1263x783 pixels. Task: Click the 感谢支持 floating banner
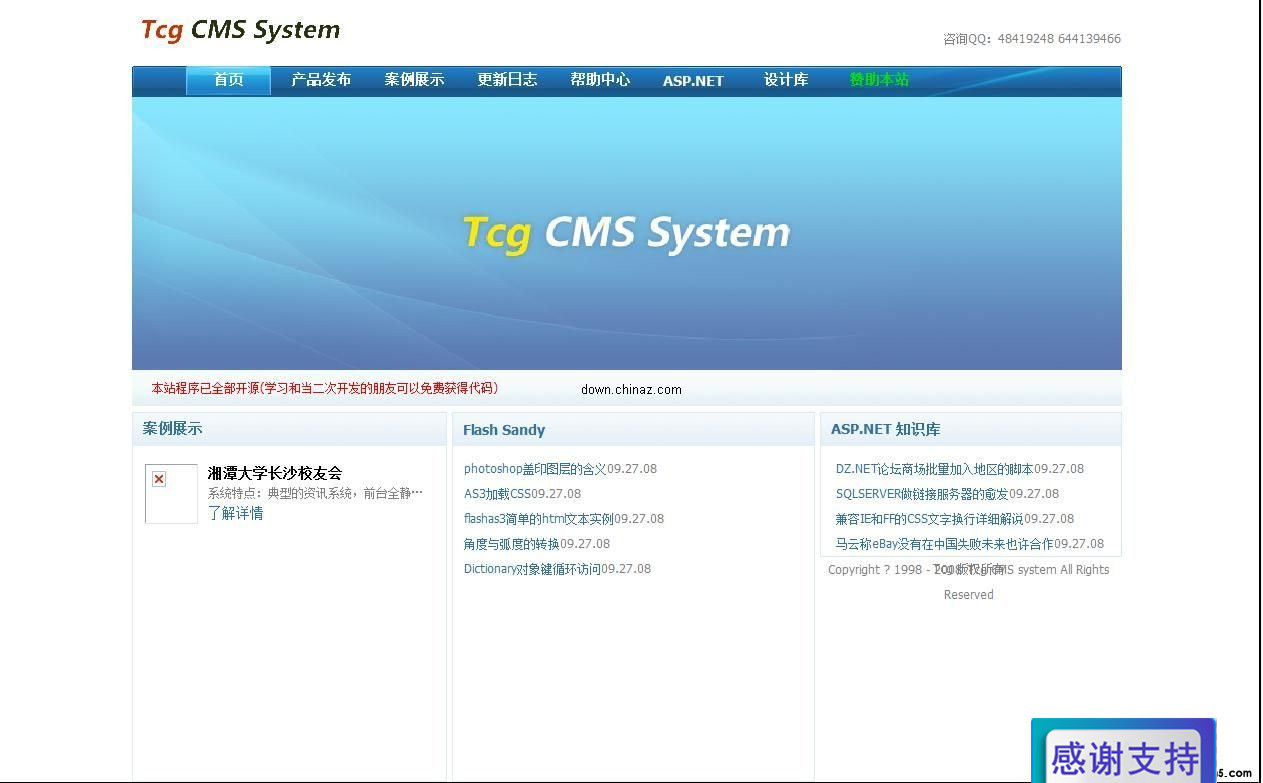point(1123,751)
